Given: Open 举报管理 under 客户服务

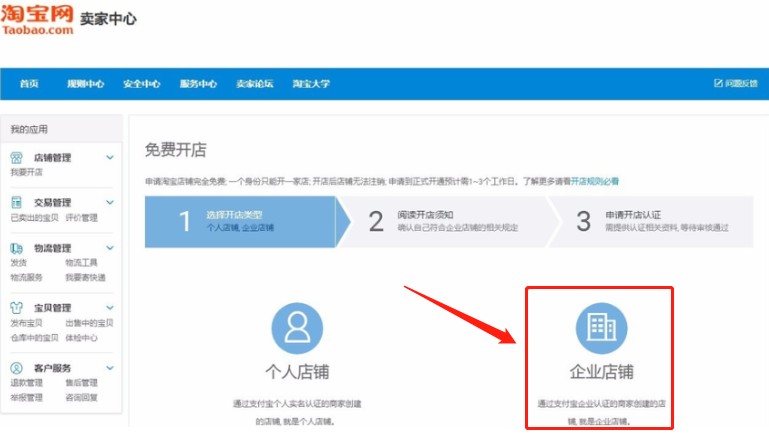Looking at the screenshot, I should coord(26,397).
